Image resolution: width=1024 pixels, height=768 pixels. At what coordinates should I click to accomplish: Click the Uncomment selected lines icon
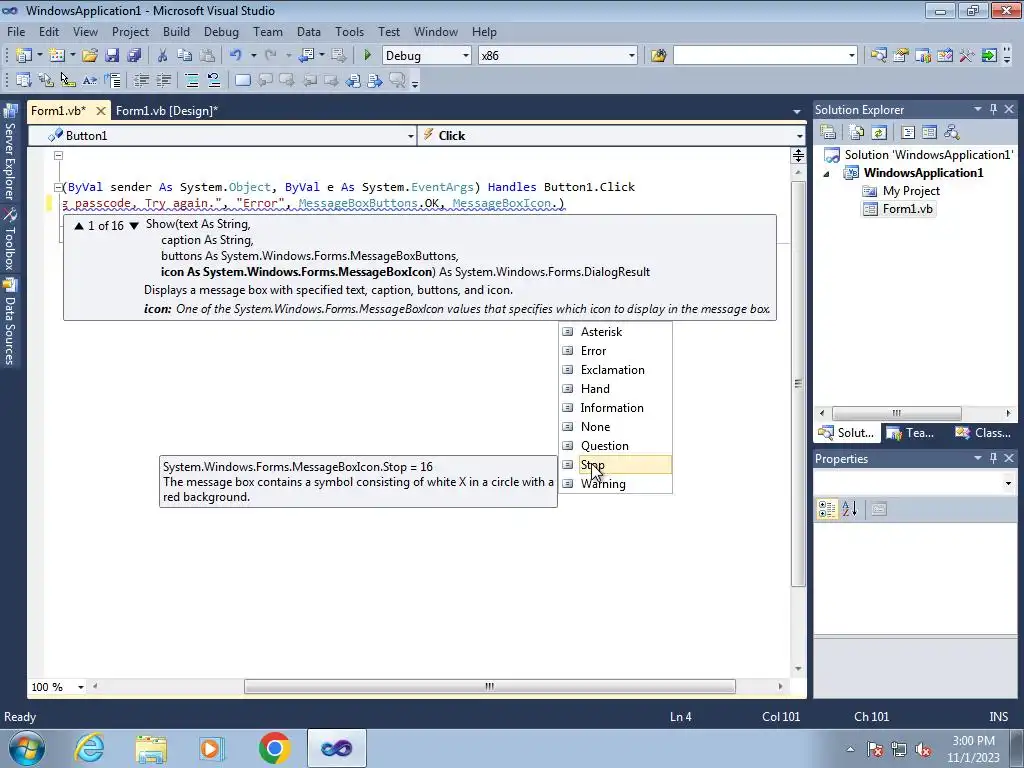[x=214, y=80]
